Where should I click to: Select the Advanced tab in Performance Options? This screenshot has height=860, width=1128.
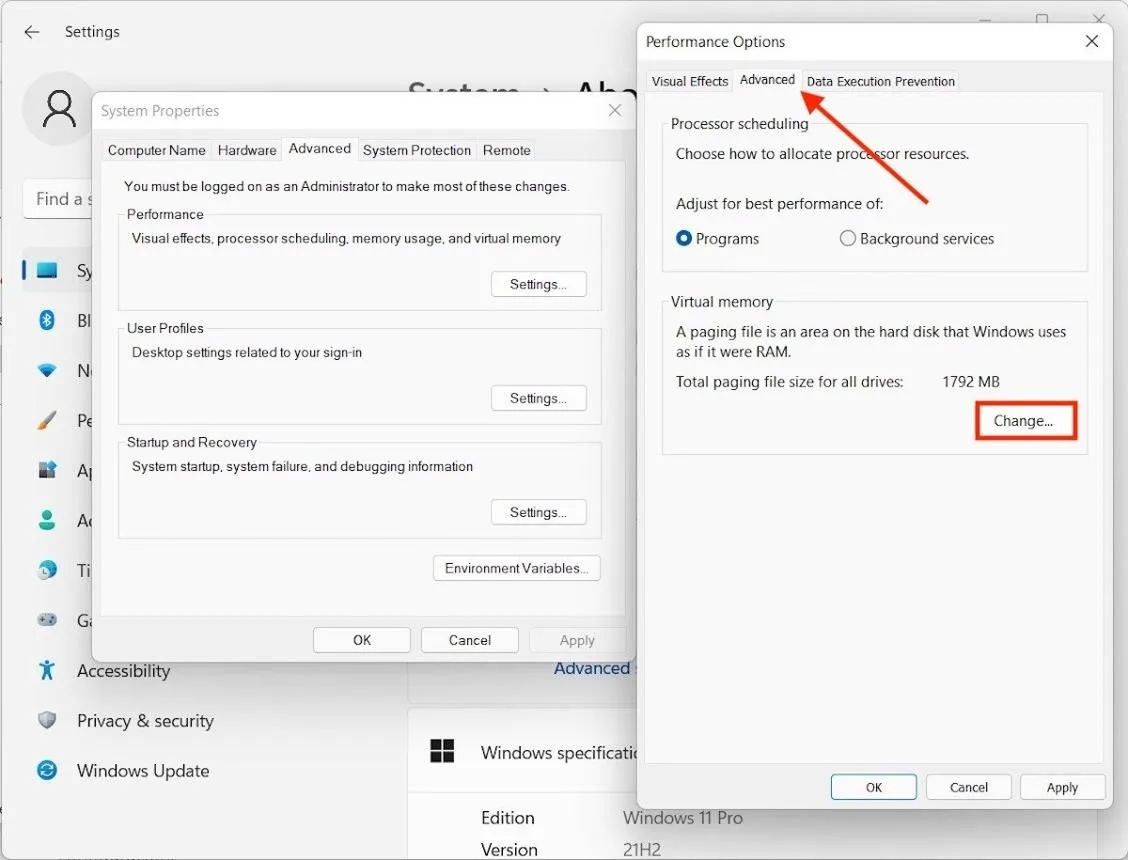pyautogui.click(x=767, y=80)
